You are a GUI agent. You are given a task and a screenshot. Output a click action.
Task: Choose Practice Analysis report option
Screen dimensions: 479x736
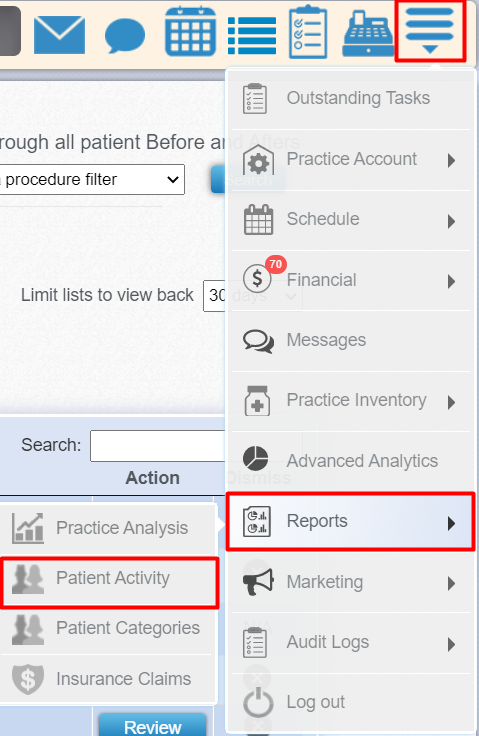click(108, 528)
